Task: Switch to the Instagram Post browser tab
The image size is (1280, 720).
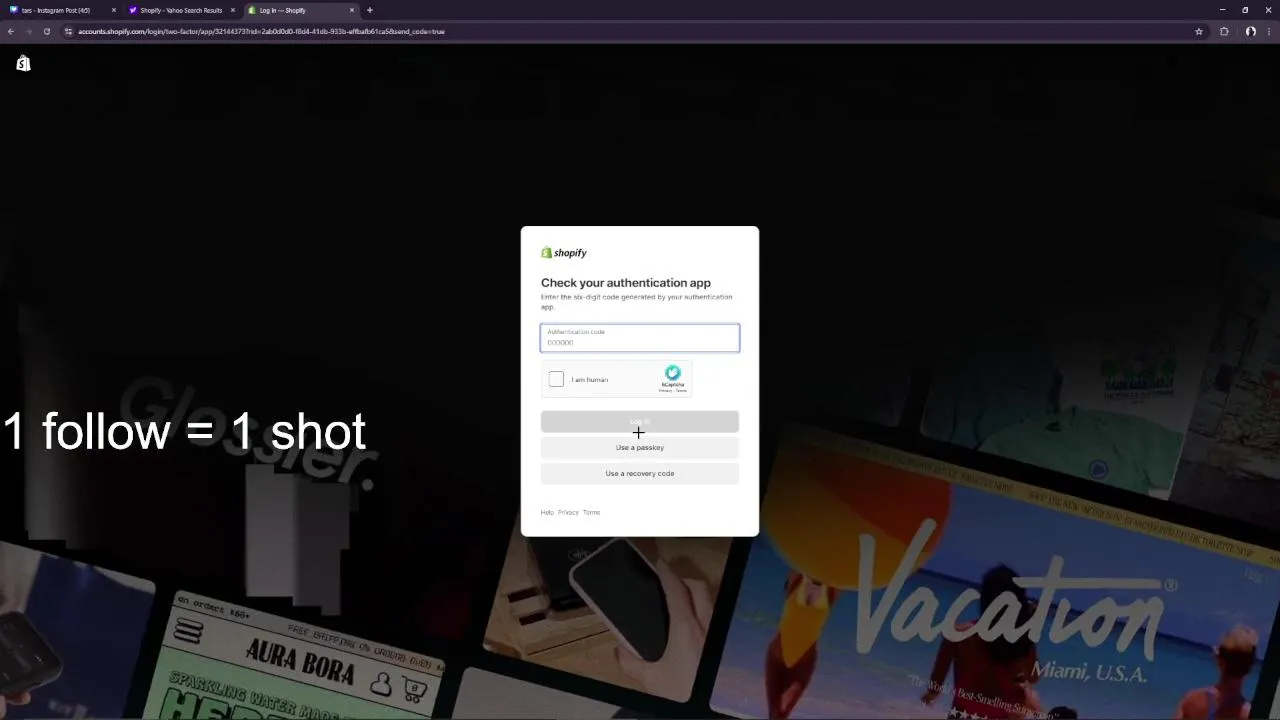Action: tap(60, 10)
